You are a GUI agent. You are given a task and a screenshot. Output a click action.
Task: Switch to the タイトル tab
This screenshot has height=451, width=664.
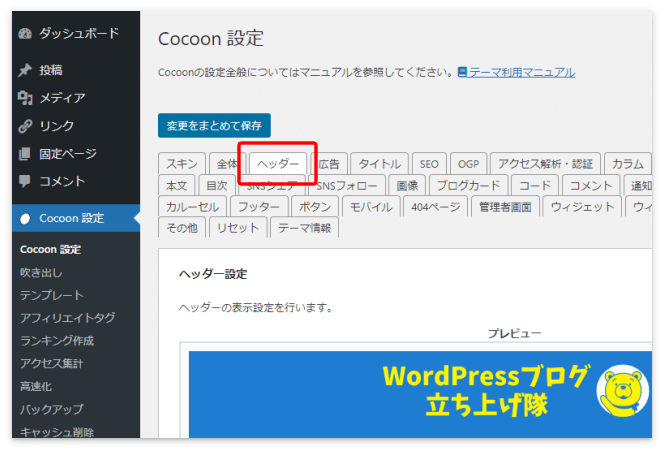click(x=379, y=163)
